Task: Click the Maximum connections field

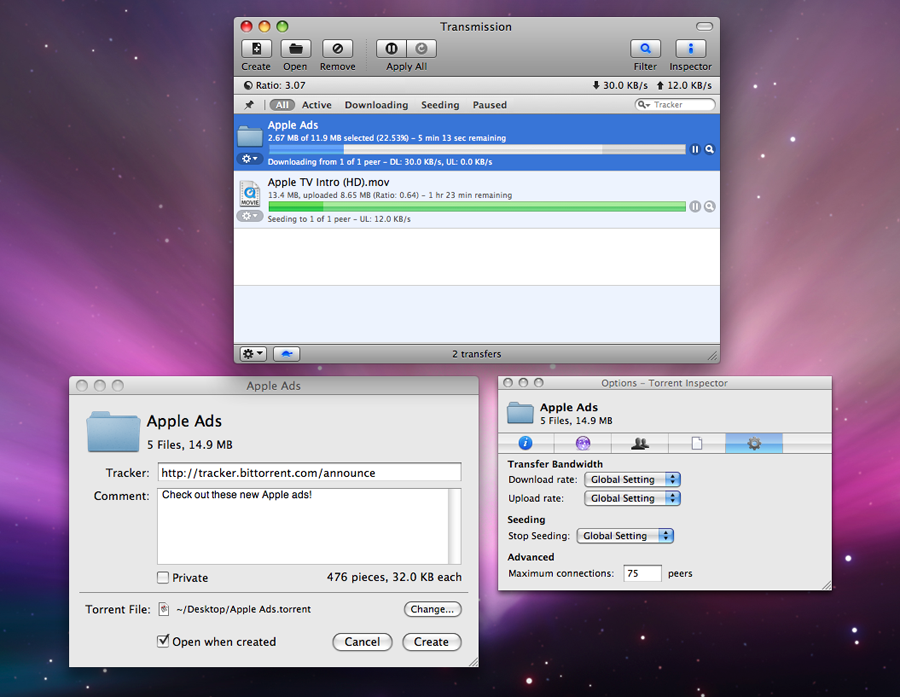Action: [642, 574]
